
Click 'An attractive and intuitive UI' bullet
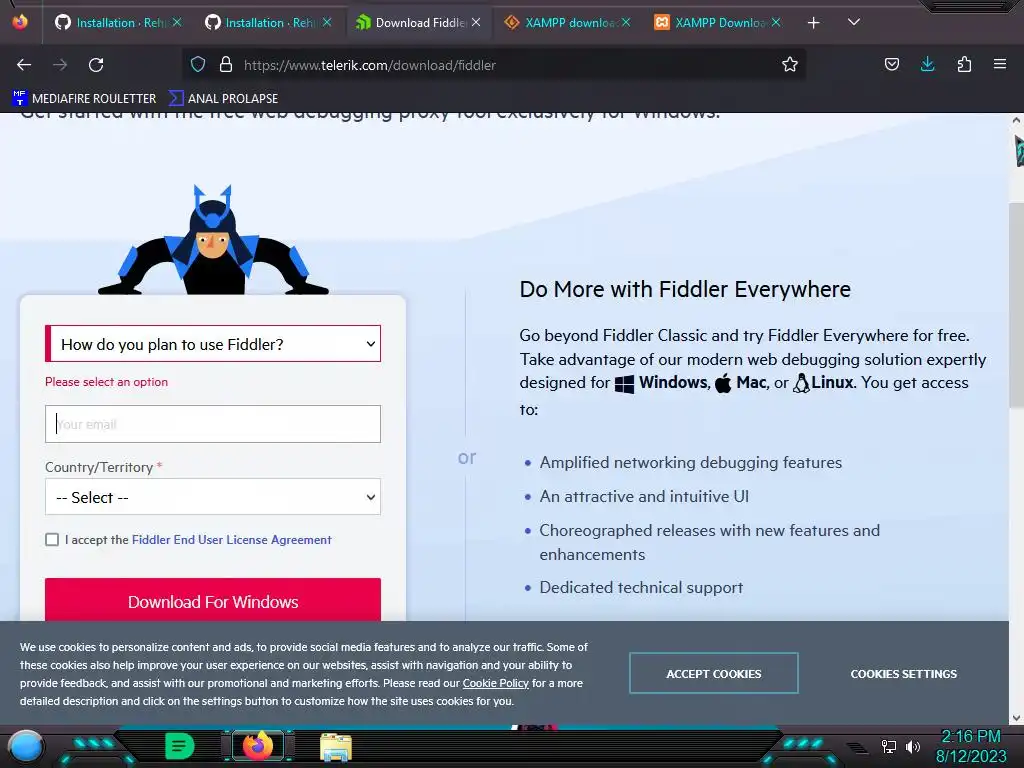point(644,496)
